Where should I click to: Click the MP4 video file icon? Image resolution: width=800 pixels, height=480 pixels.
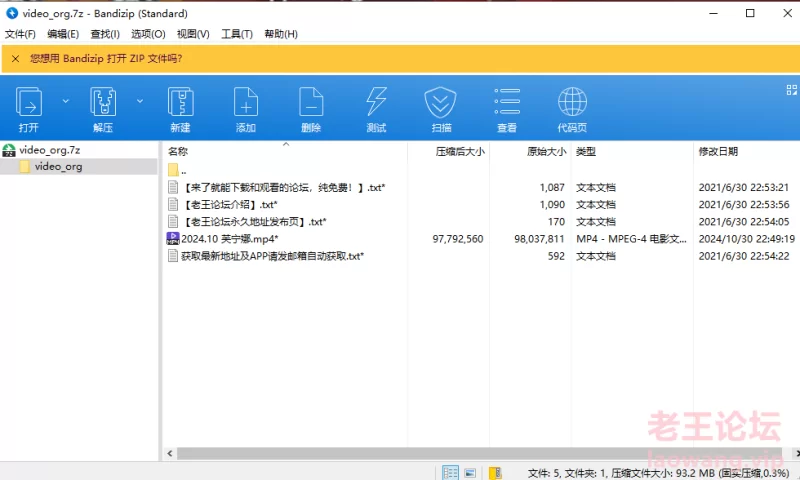173,238
